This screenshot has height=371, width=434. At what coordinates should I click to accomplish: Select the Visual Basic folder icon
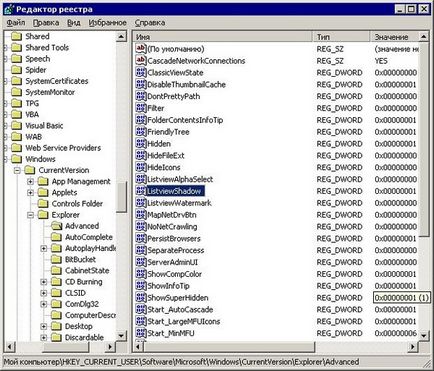[x=16, y=126]
